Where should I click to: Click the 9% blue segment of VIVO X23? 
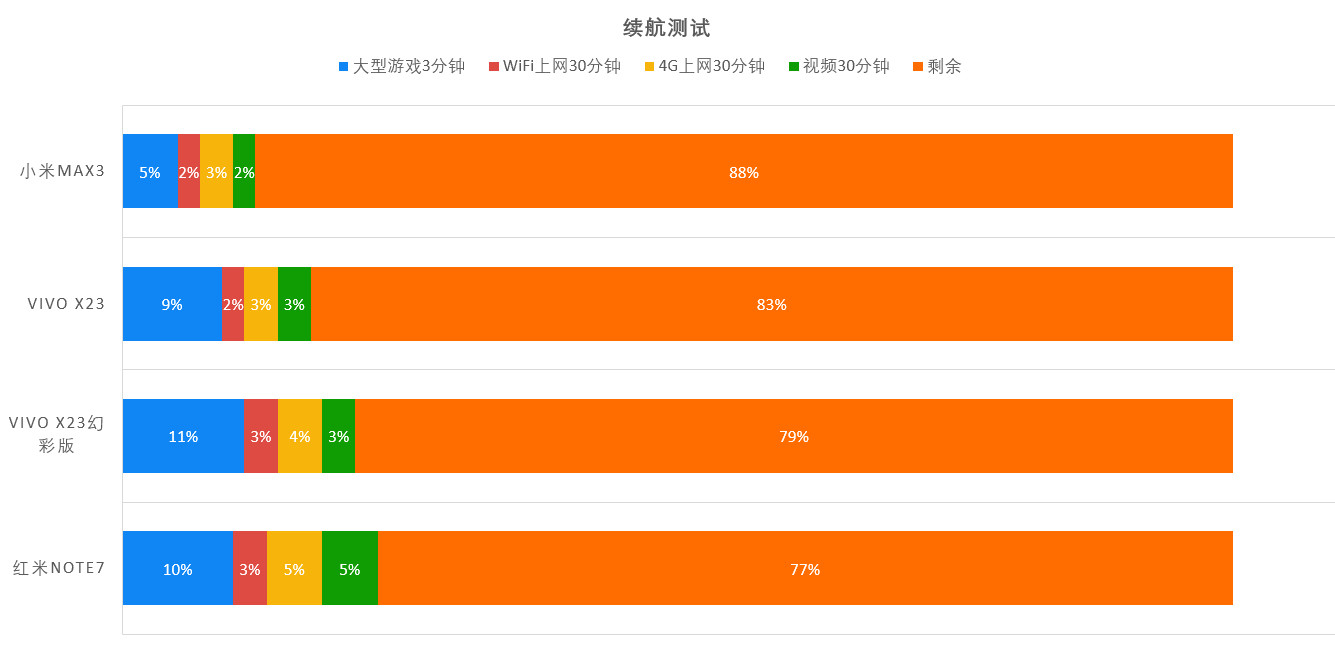[x=172, y=304]
